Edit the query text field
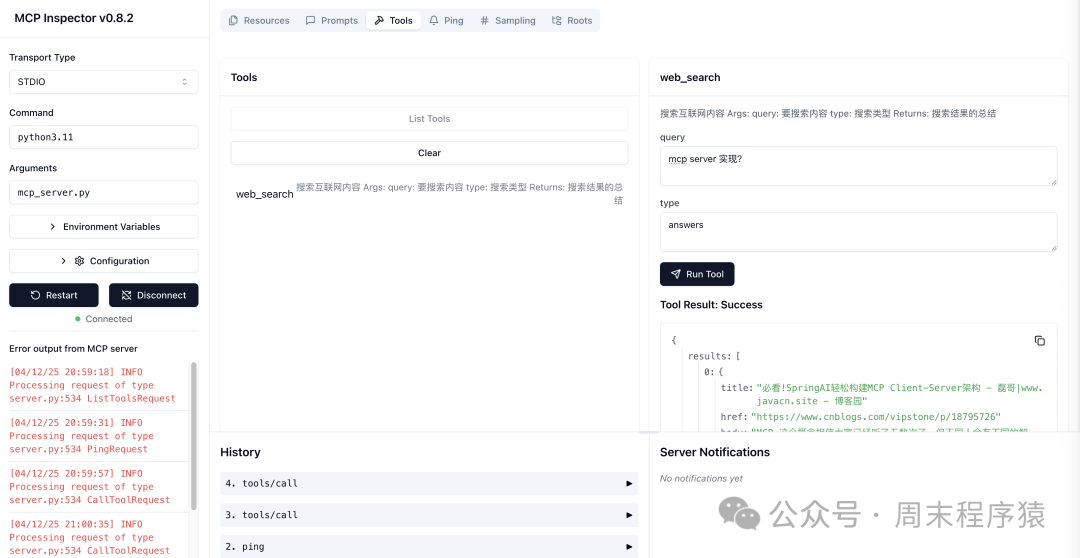1080x558 pixels. [x=858, y=166]
